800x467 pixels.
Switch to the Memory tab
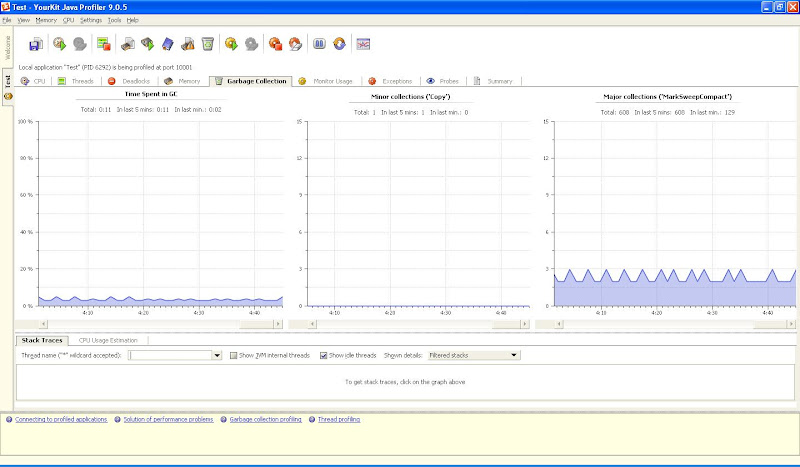point(183,81)
